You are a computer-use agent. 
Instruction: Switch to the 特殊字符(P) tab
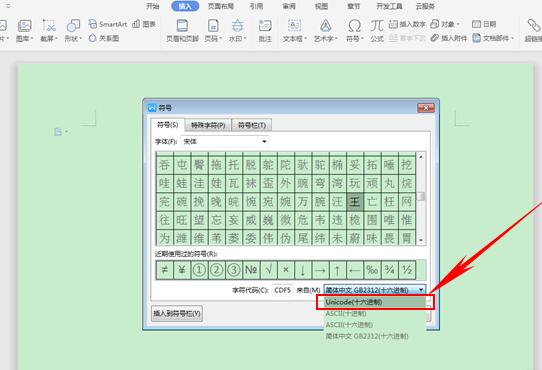[x=208, y=125]
